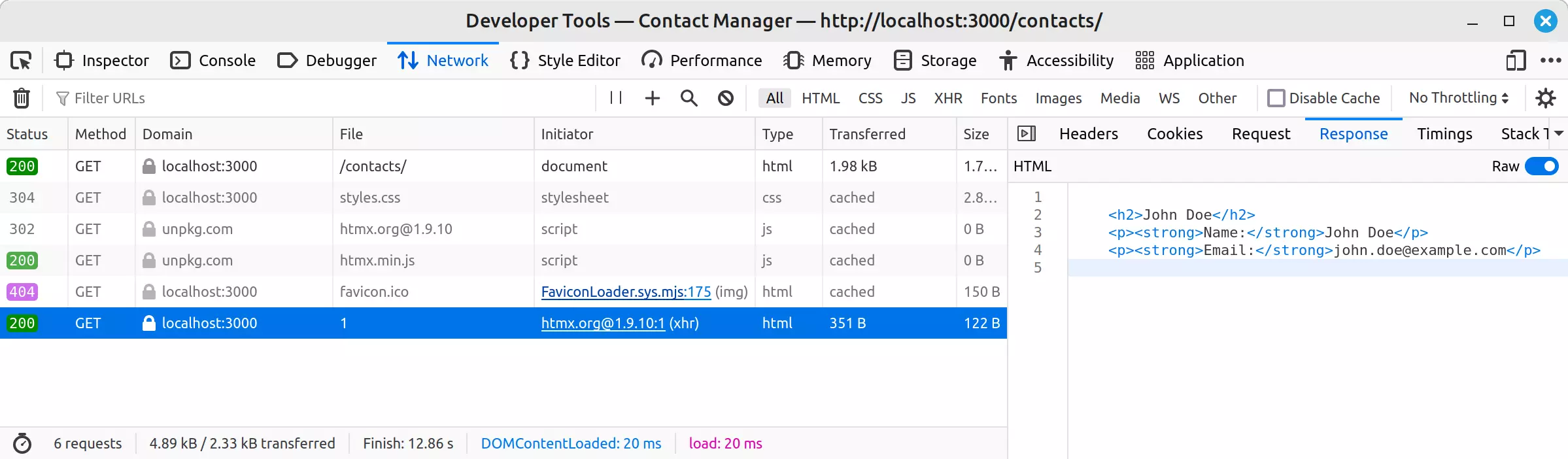Switch to the Console panel
The image size is (1568, 459).
tap(213, 61)
